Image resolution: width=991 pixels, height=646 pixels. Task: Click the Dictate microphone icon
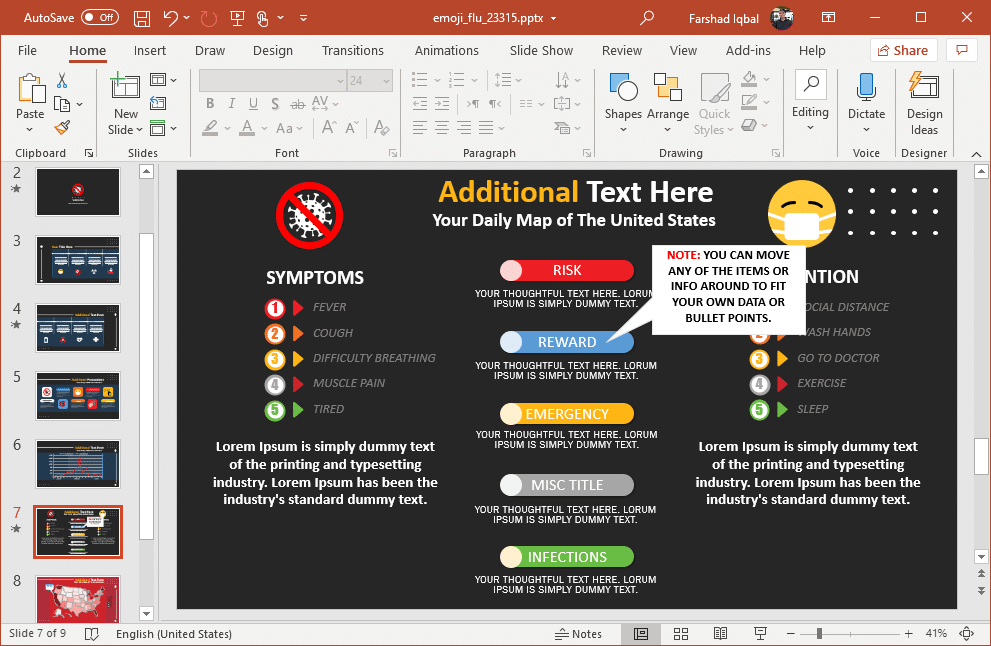click(x=866, y=90)
